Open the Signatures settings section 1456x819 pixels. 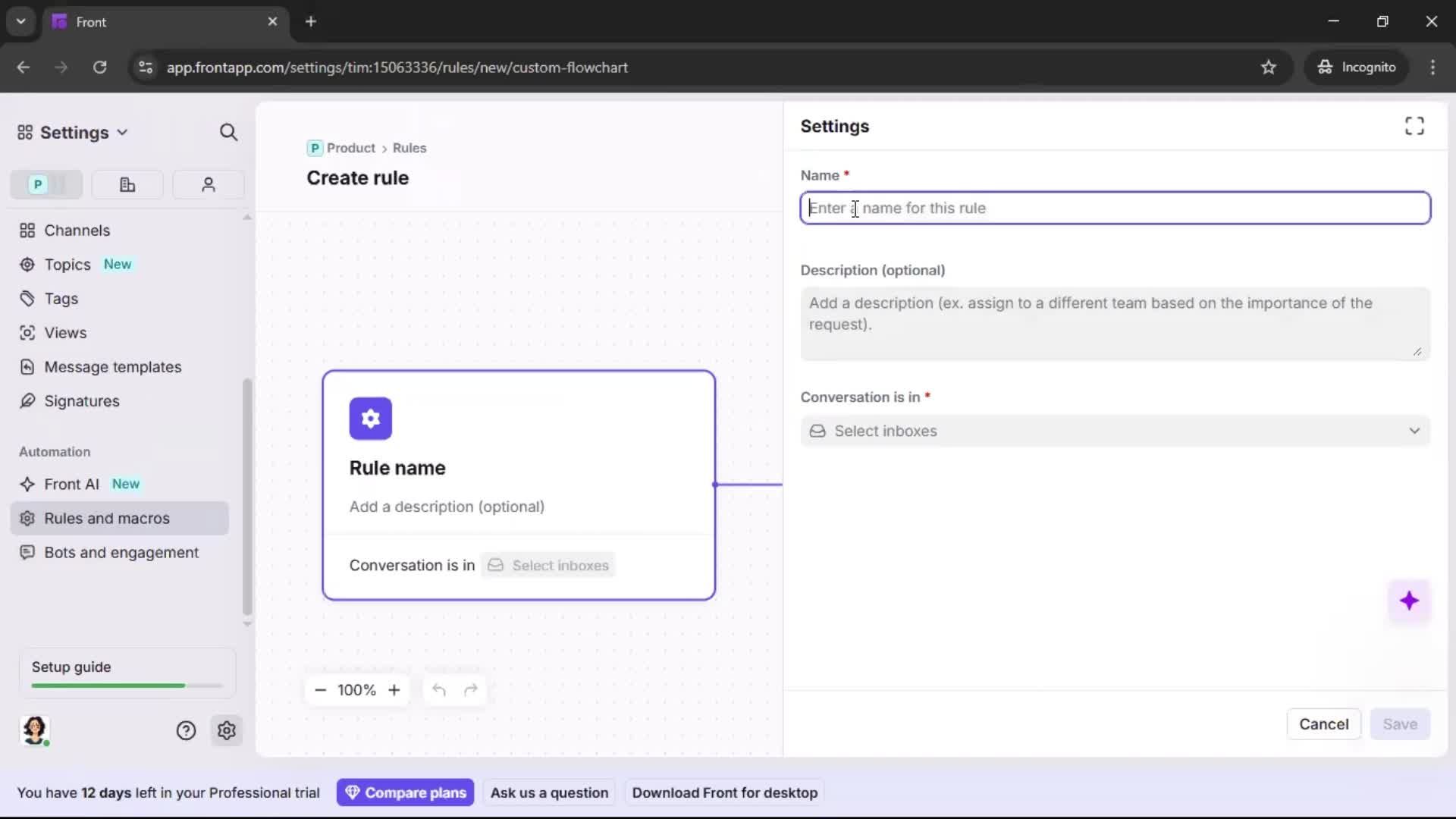click(x=81, y=401)
